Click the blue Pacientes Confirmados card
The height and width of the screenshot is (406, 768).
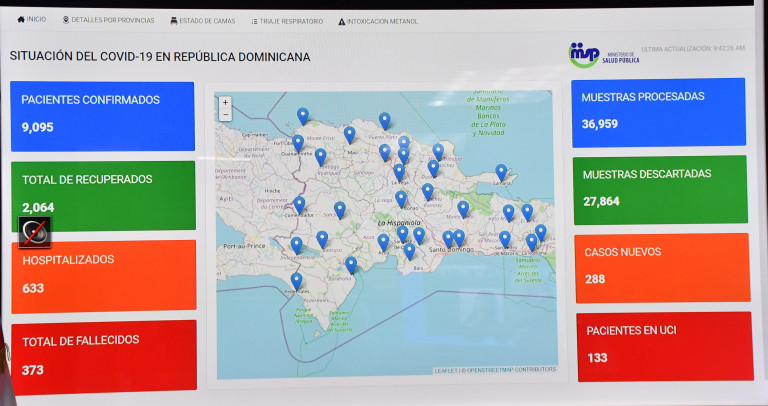tap(102, 115)
